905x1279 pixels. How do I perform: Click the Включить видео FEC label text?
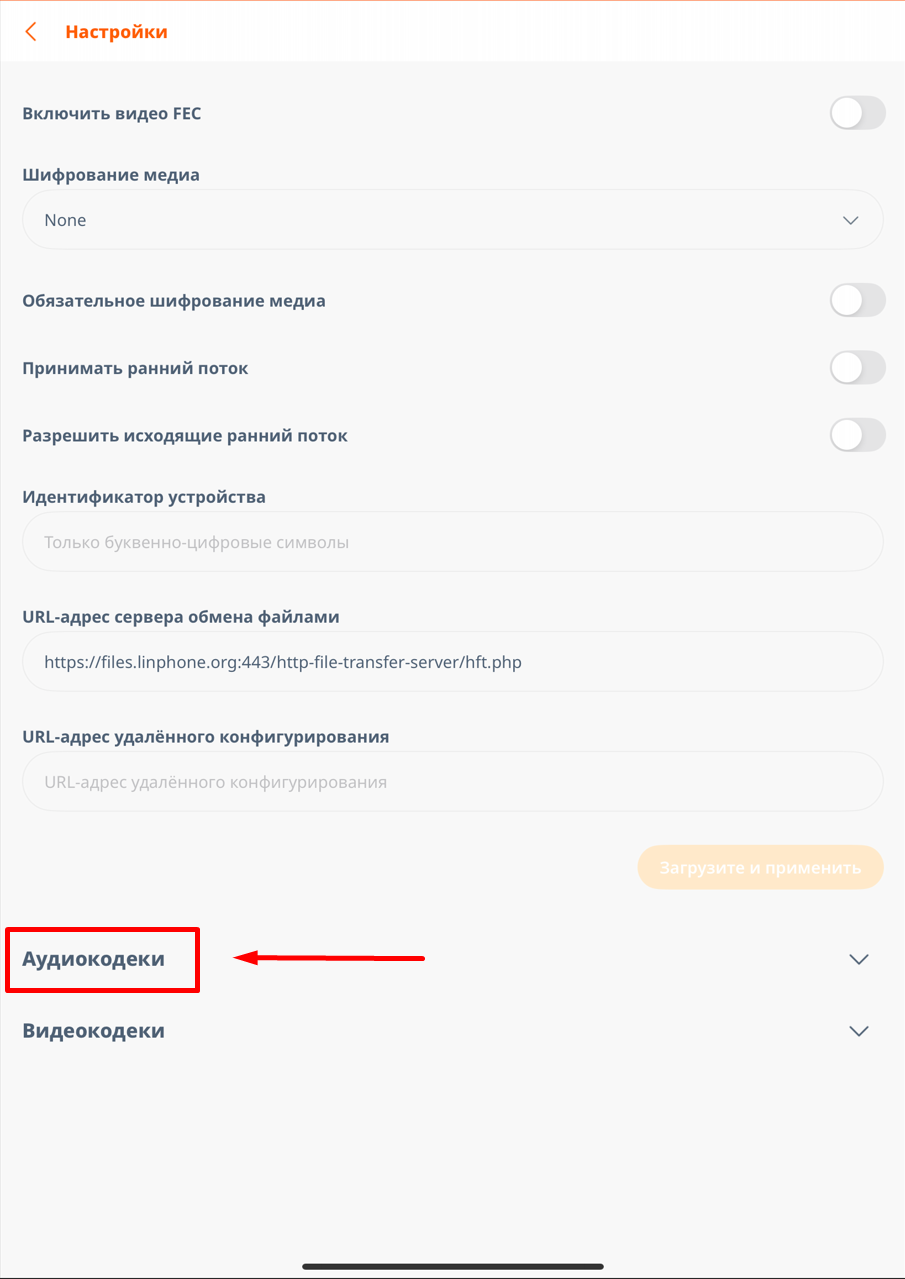112,114
